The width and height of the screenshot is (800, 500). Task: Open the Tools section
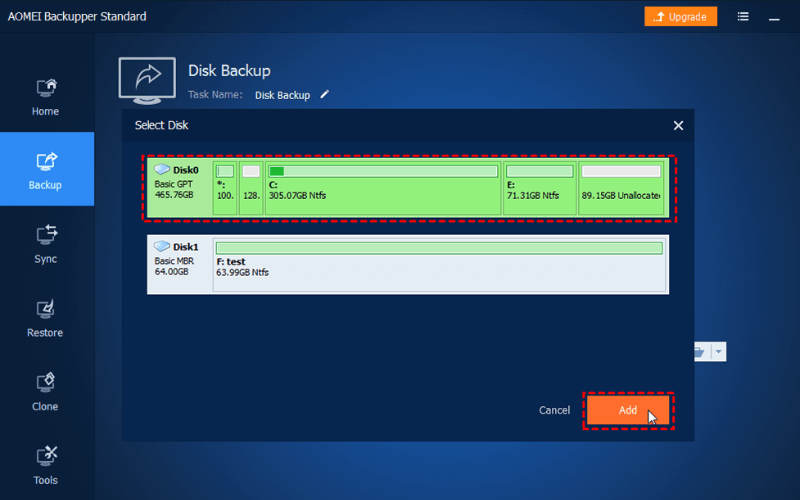click(x=45, y=465)
